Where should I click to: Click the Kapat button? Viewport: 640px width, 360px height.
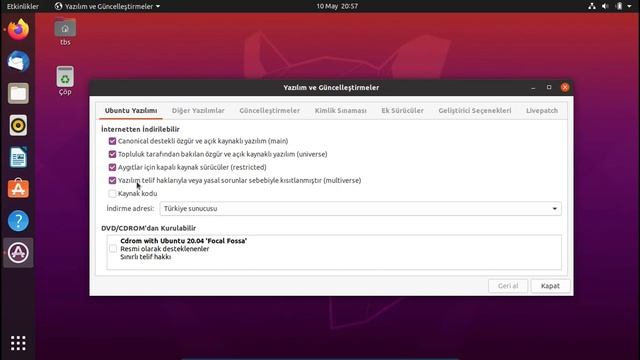(x=550, y=286)
